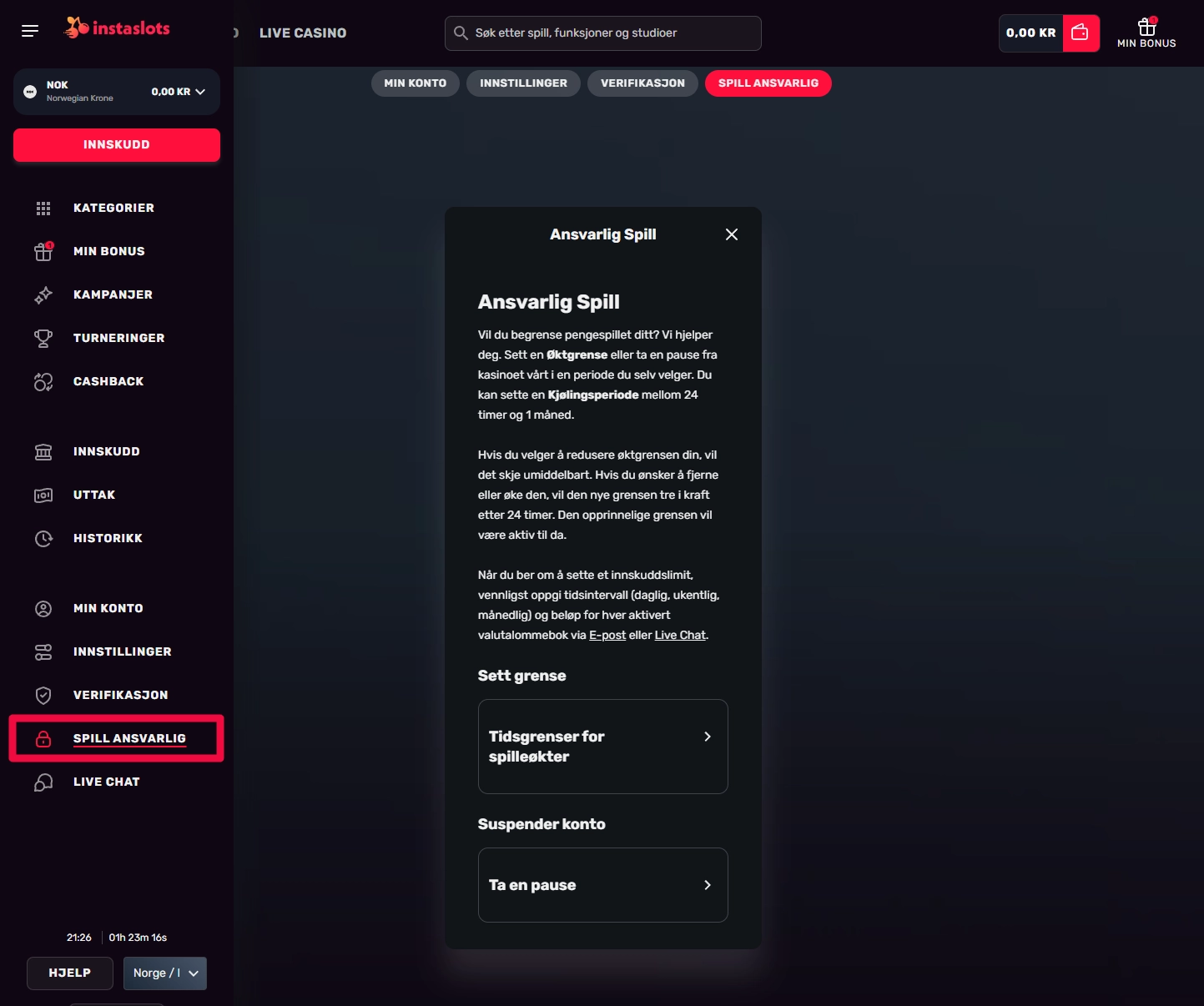Image resolution: width=1204 pixels, height=1006 pixels.
Task: Open the Norge language dropdown
Action: coord(165,973)
